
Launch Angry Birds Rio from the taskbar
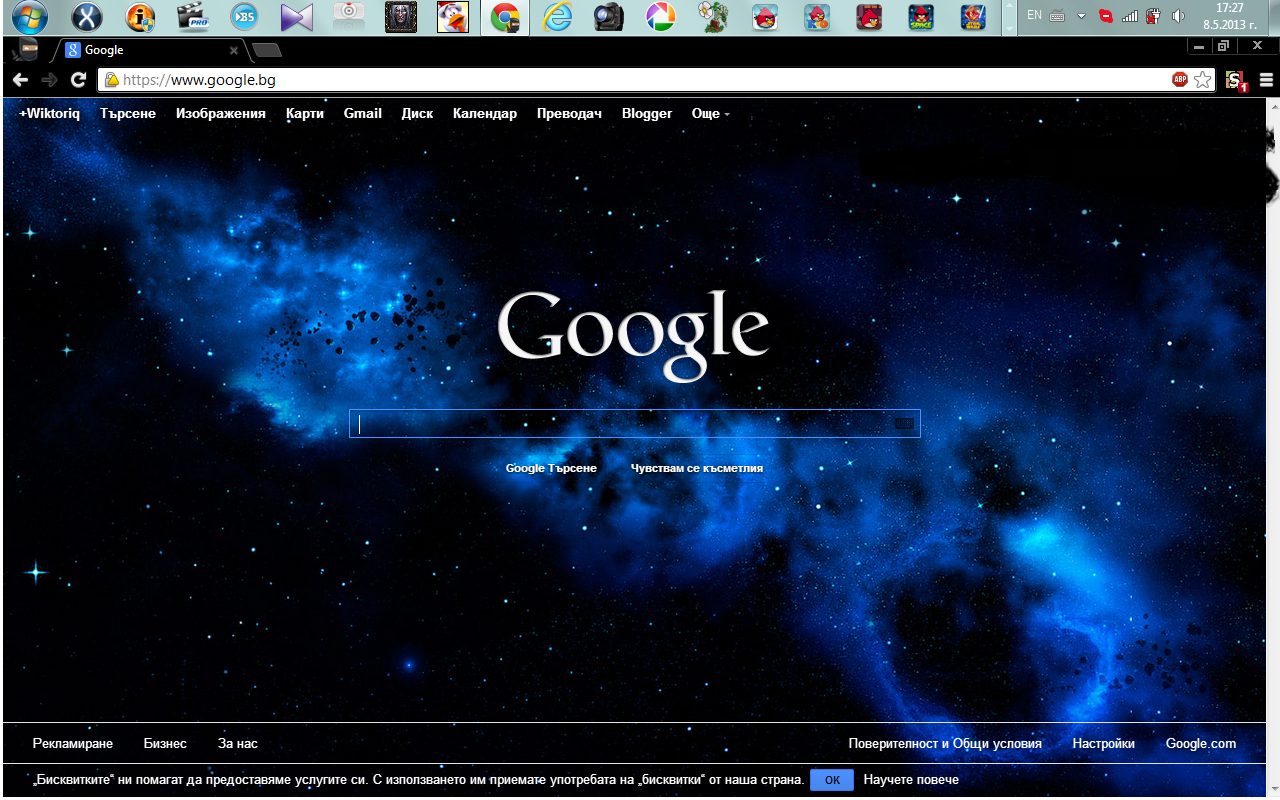(817, 17)
